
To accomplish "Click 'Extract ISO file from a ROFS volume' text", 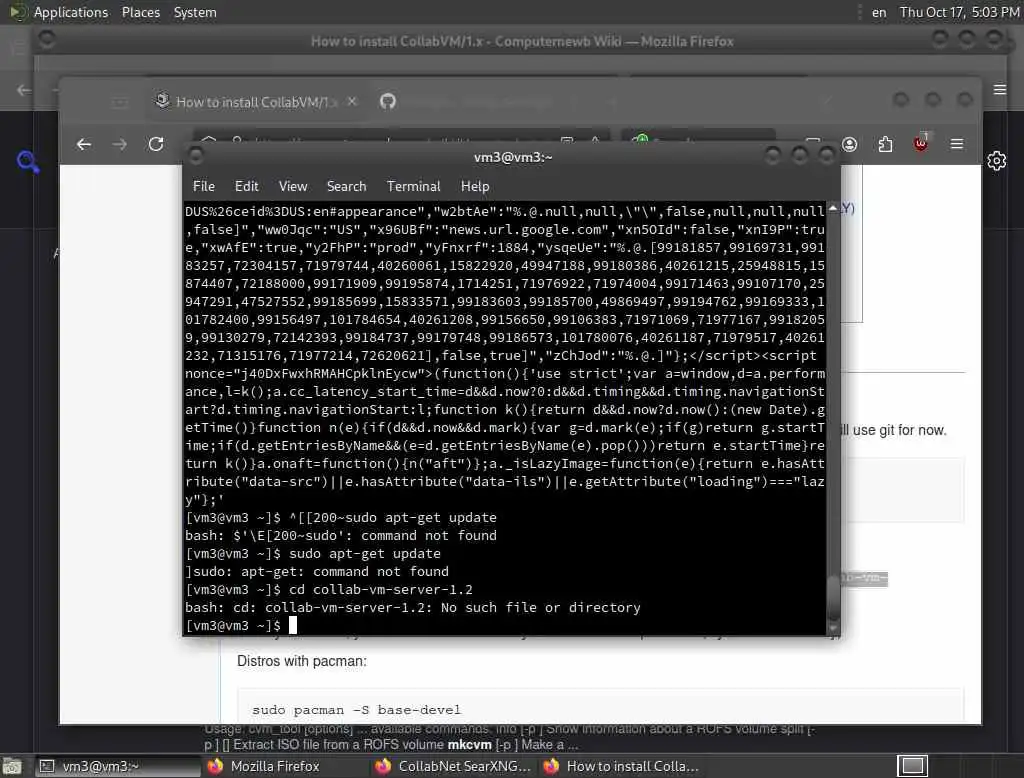I will pyautogui.click(x=338, y=745).
